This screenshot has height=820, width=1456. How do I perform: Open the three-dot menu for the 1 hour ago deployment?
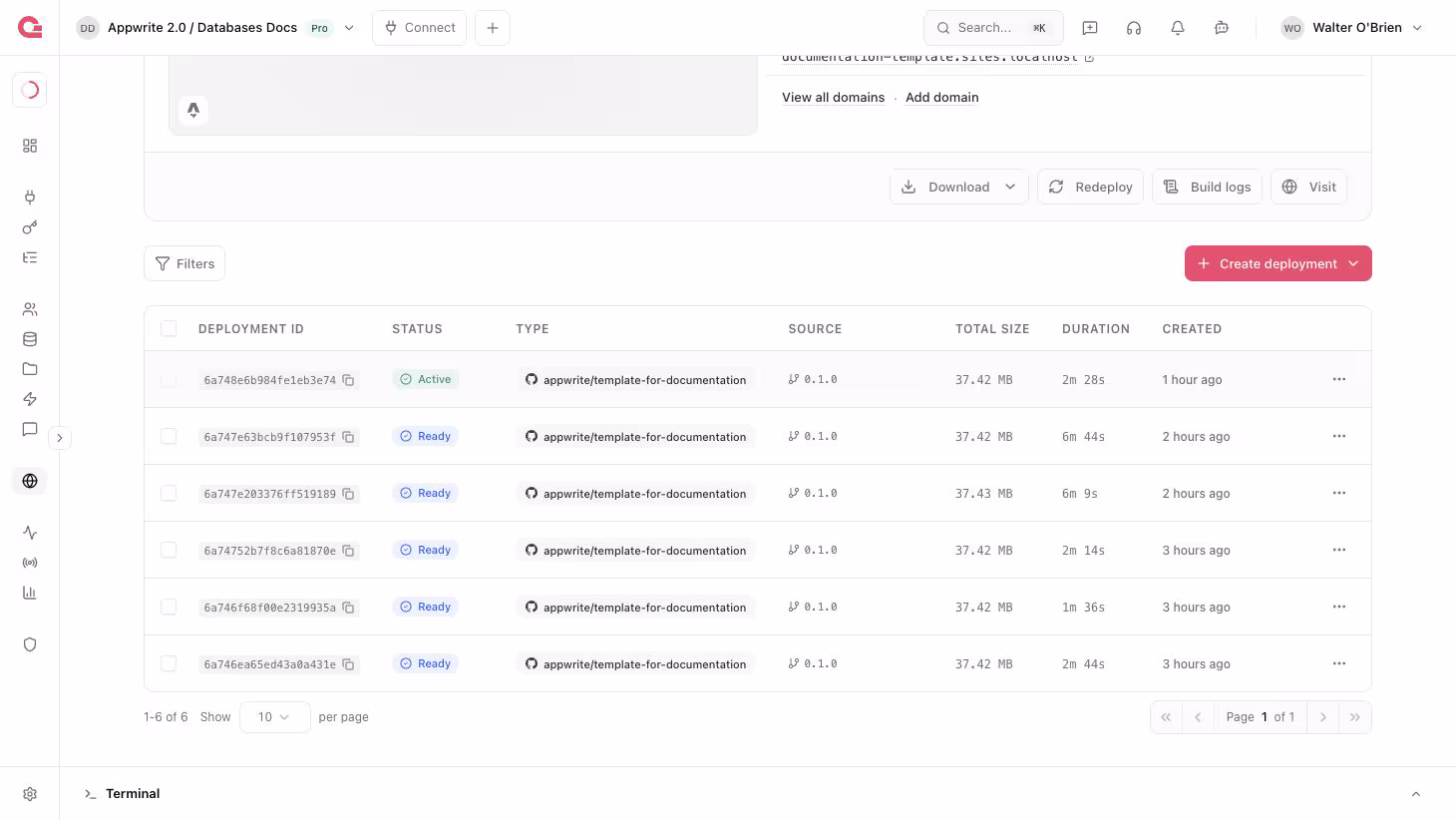click(1339, 379)
